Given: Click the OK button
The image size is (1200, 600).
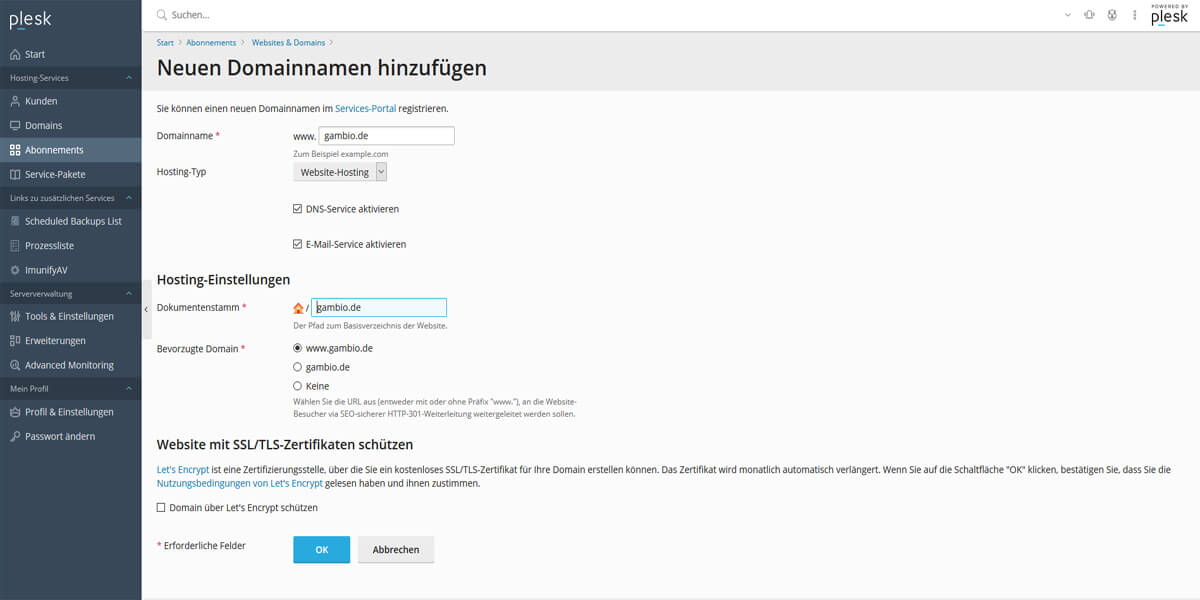Looking at the screenshot, I should pos(321,550).
